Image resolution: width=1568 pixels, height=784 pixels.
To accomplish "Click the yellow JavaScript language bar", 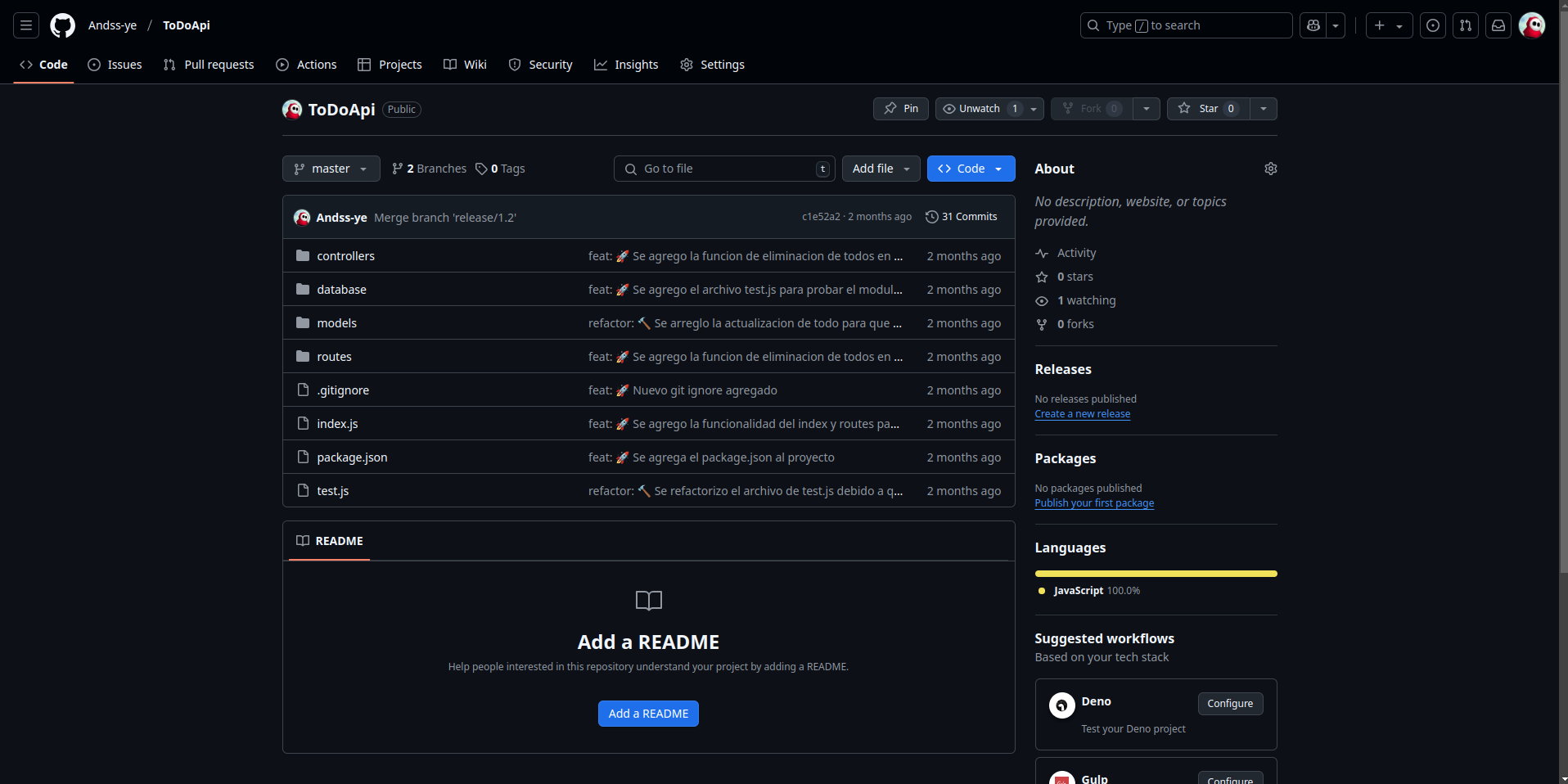I will (x=1156, y=574).
